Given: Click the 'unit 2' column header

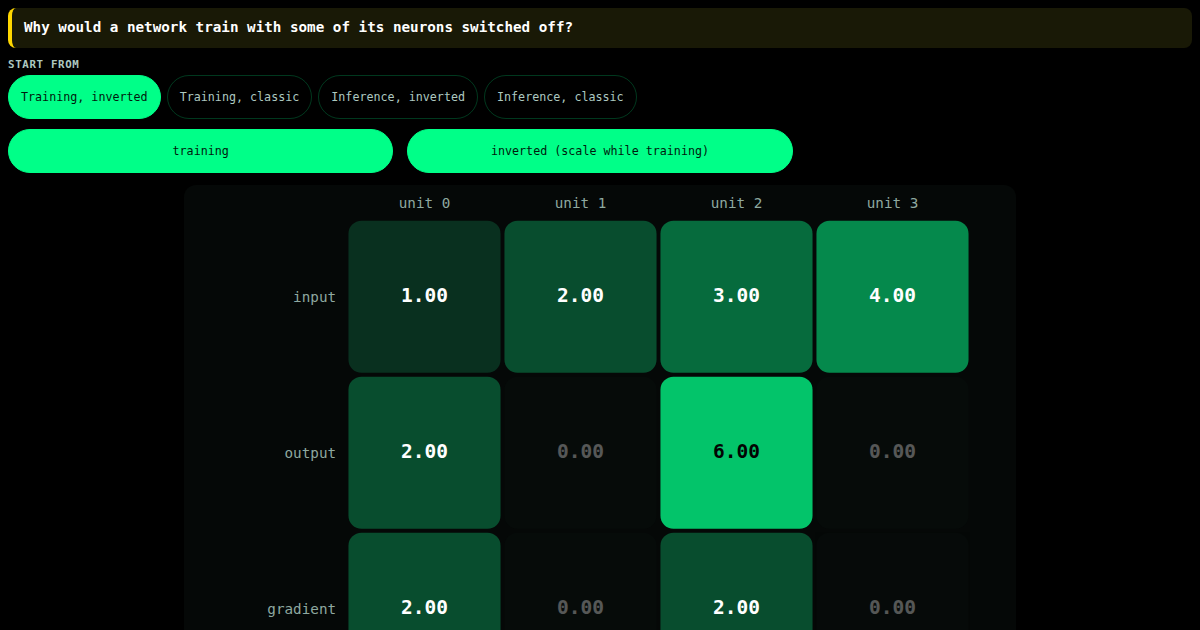Looking at the screenshot, I should [736, 203].
